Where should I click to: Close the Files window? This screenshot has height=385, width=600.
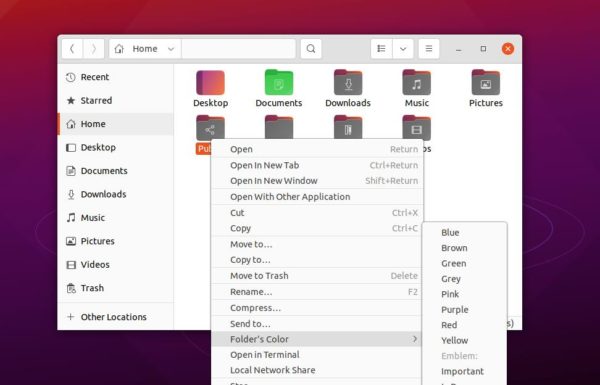pos(508,49)
